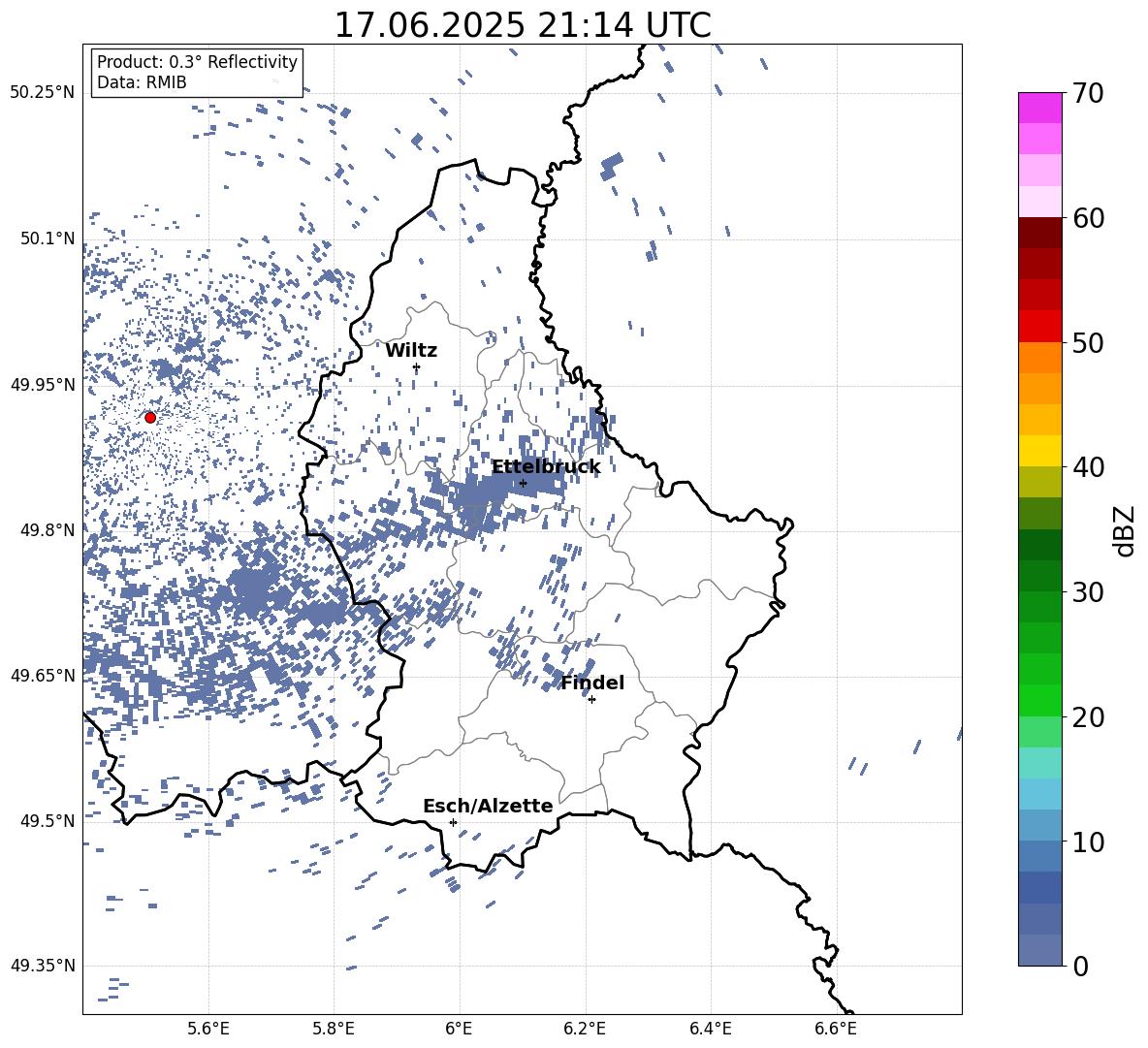Image resolution: width=1148 pixels, height=1048 pixels.
Task: Click the bright red colorbar segment above 50
Action: point(1039,327)
